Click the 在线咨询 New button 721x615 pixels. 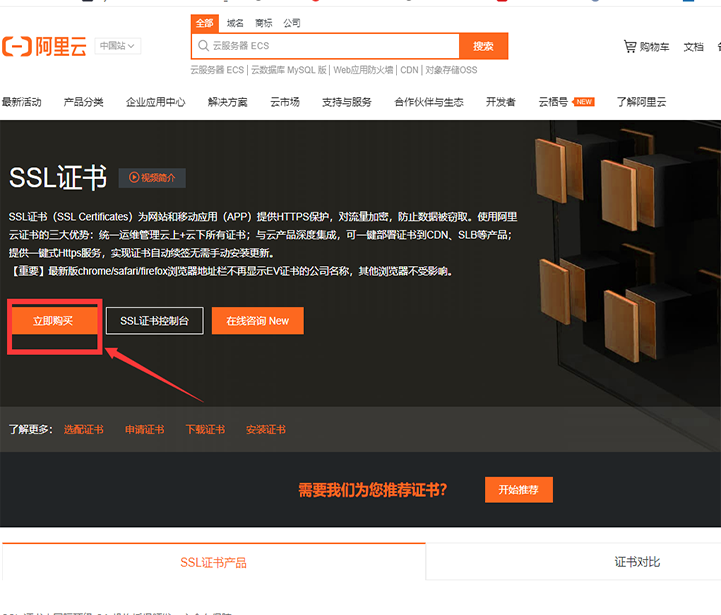[257, 320]
